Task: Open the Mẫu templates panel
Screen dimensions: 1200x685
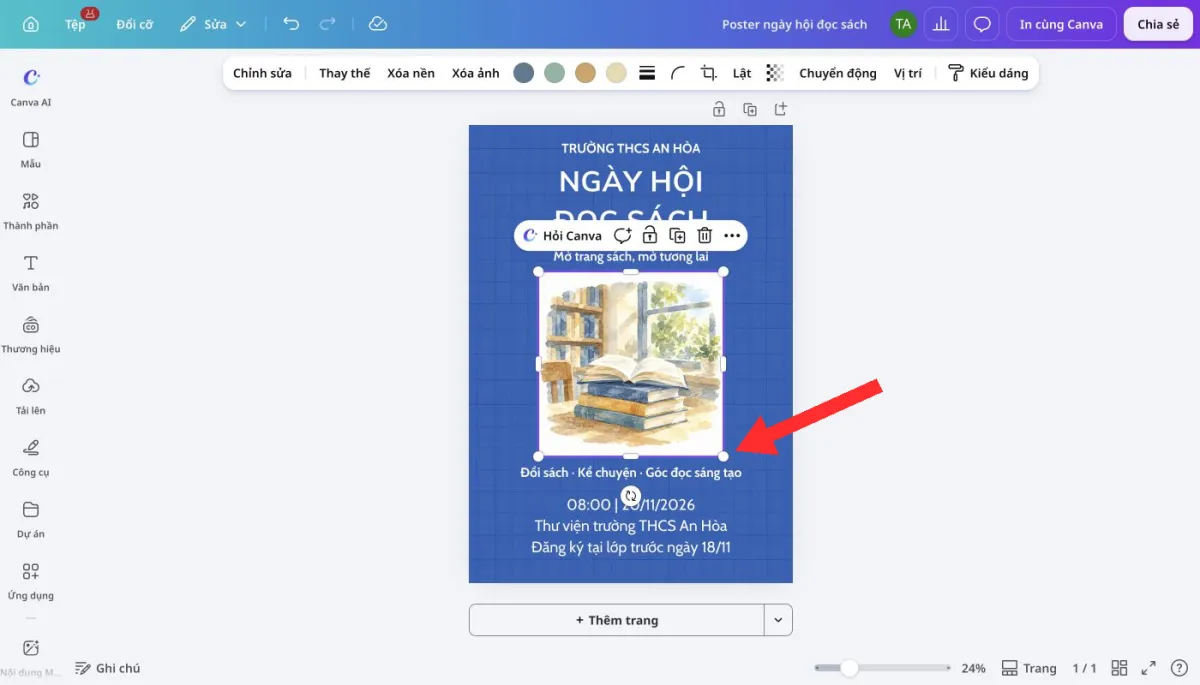Action: coord(31,148)
